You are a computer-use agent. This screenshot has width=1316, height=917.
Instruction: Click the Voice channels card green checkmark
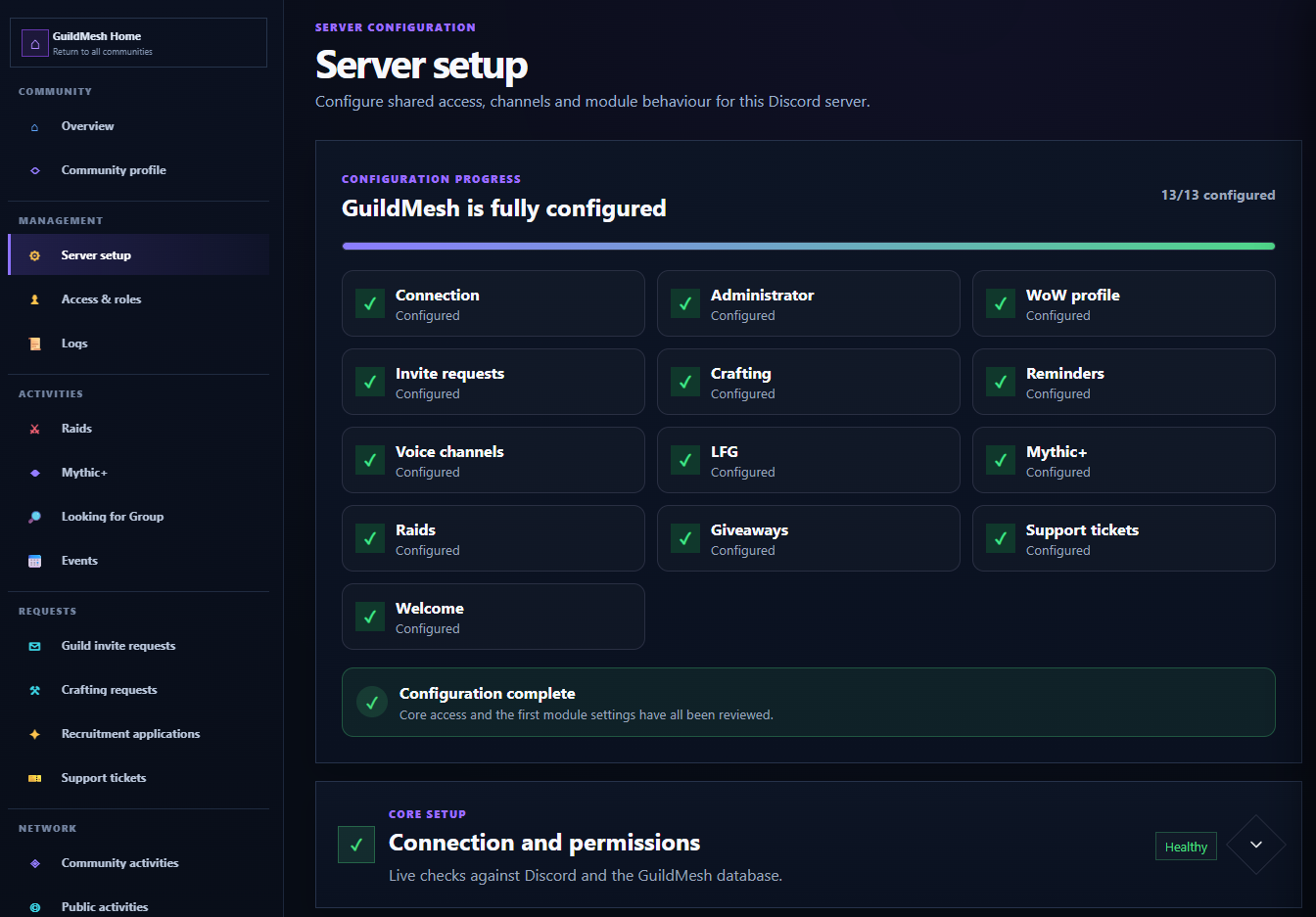370,460
